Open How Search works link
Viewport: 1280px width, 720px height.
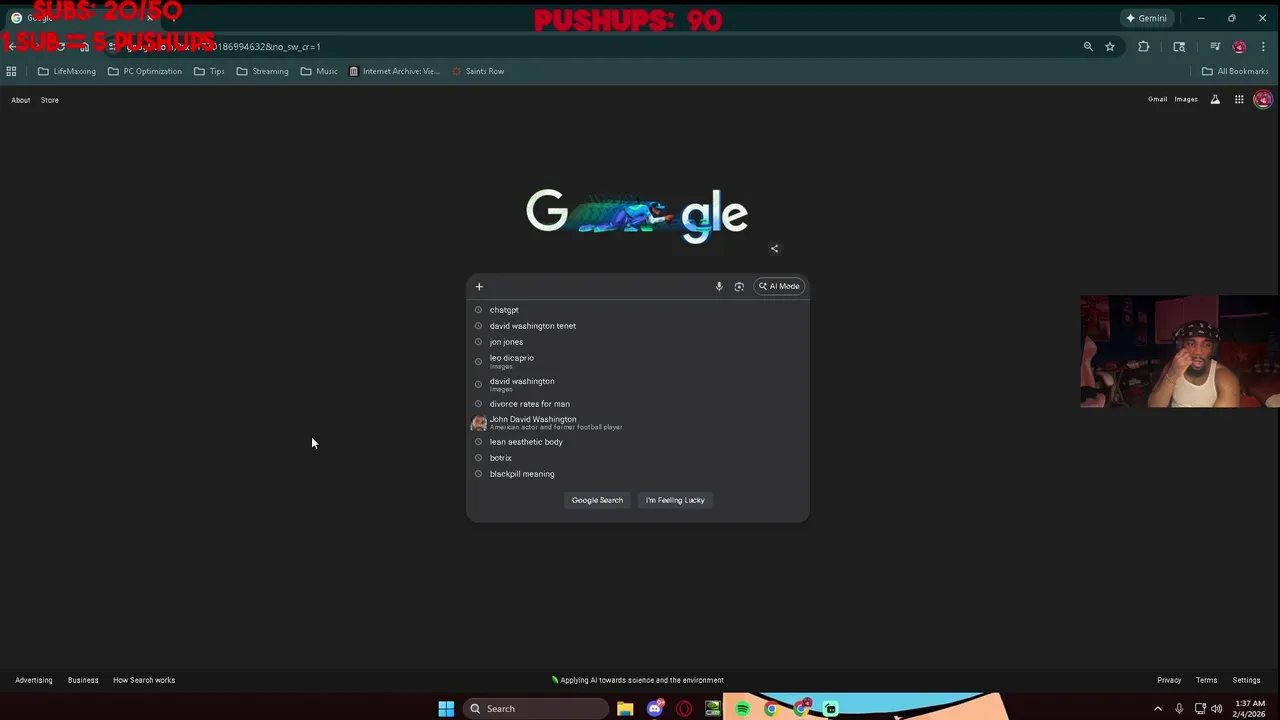tap(144, 680)
